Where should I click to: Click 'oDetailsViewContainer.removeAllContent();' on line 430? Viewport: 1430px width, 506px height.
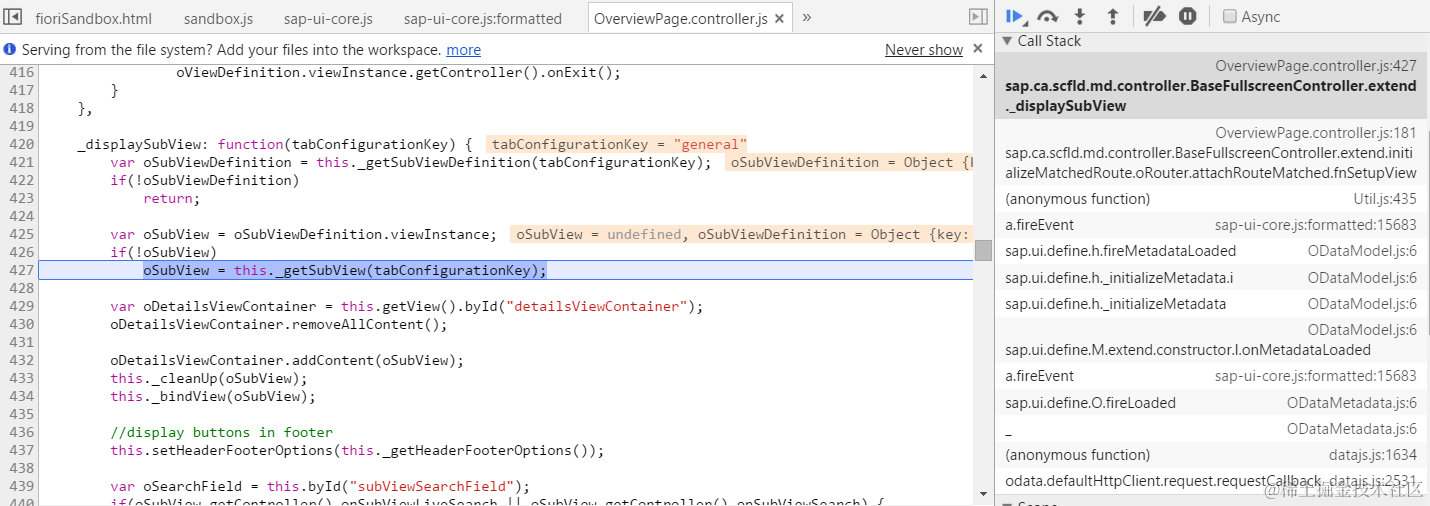coord(278,324)
